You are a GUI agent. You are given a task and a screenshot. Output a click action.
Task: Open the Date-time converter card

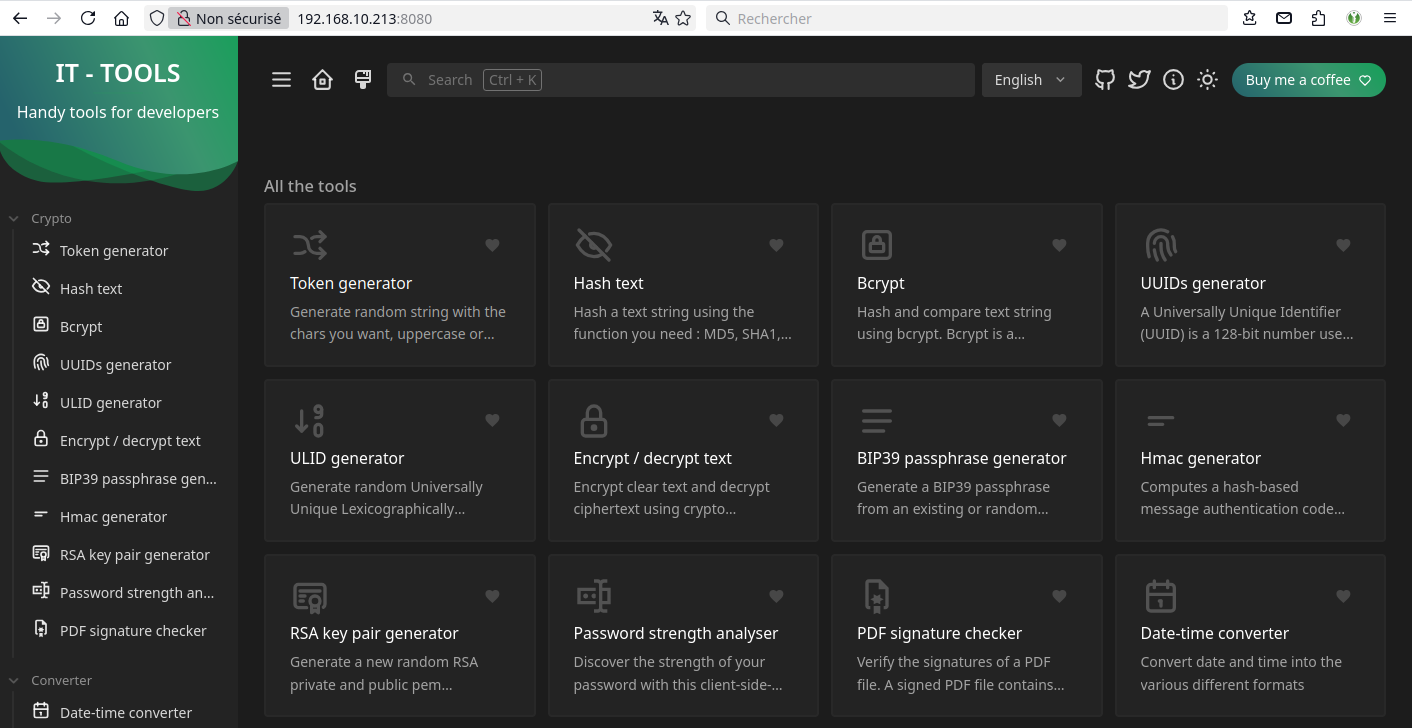[x=1249, y=634]
